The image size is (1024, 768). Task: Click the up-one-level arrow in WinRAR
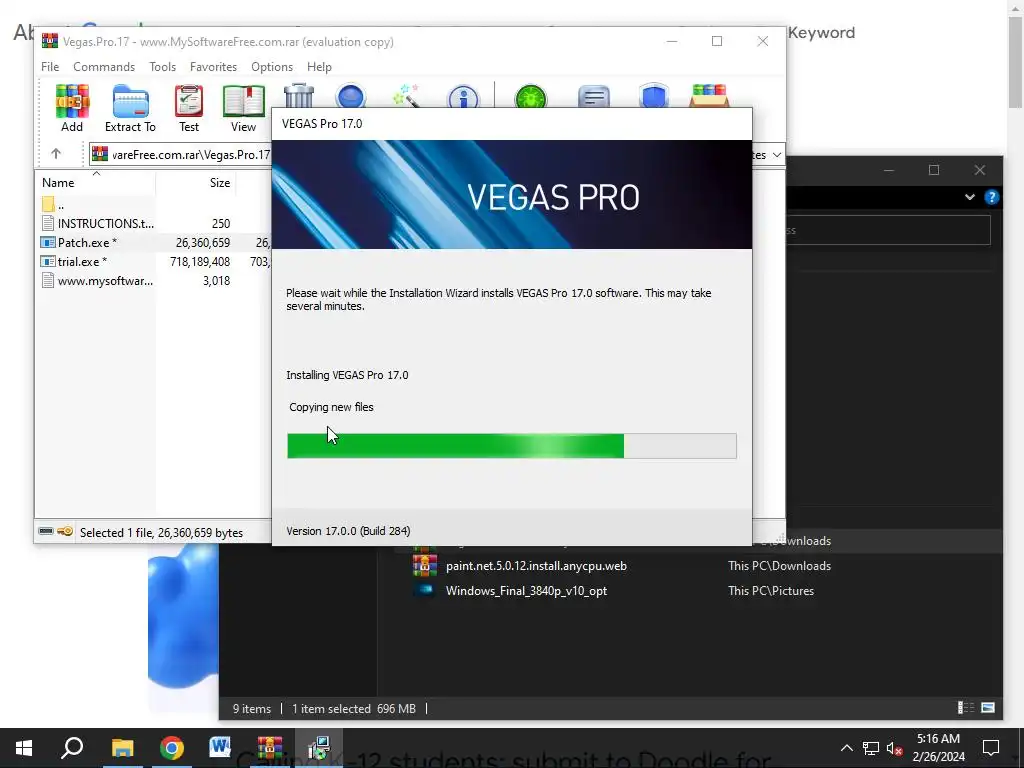pyautogui.click(x=56, y=153)
